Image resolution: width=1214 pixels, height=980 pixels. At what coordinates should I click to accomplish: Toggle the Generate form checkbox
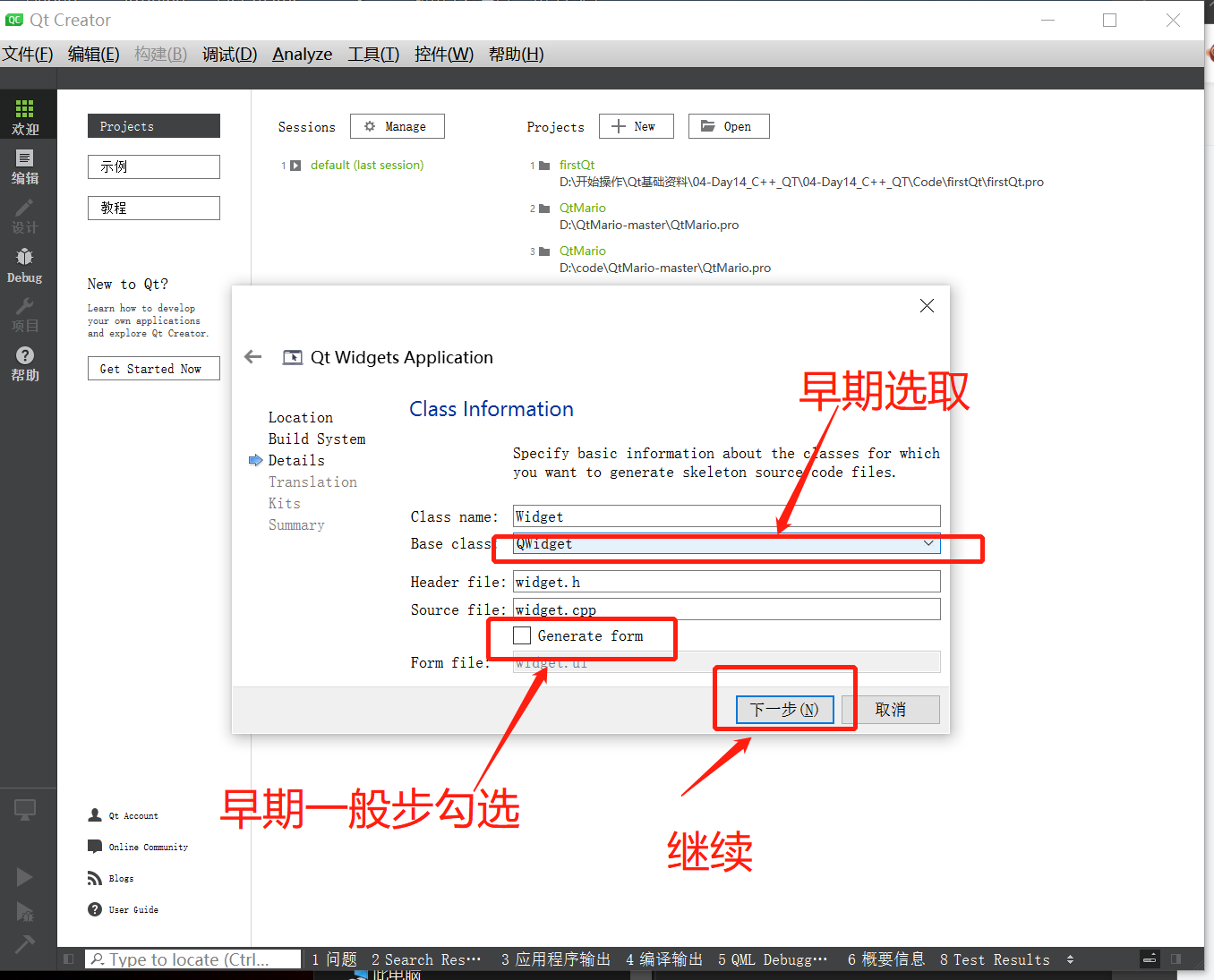pyautogui.click(x=522, y=635)
